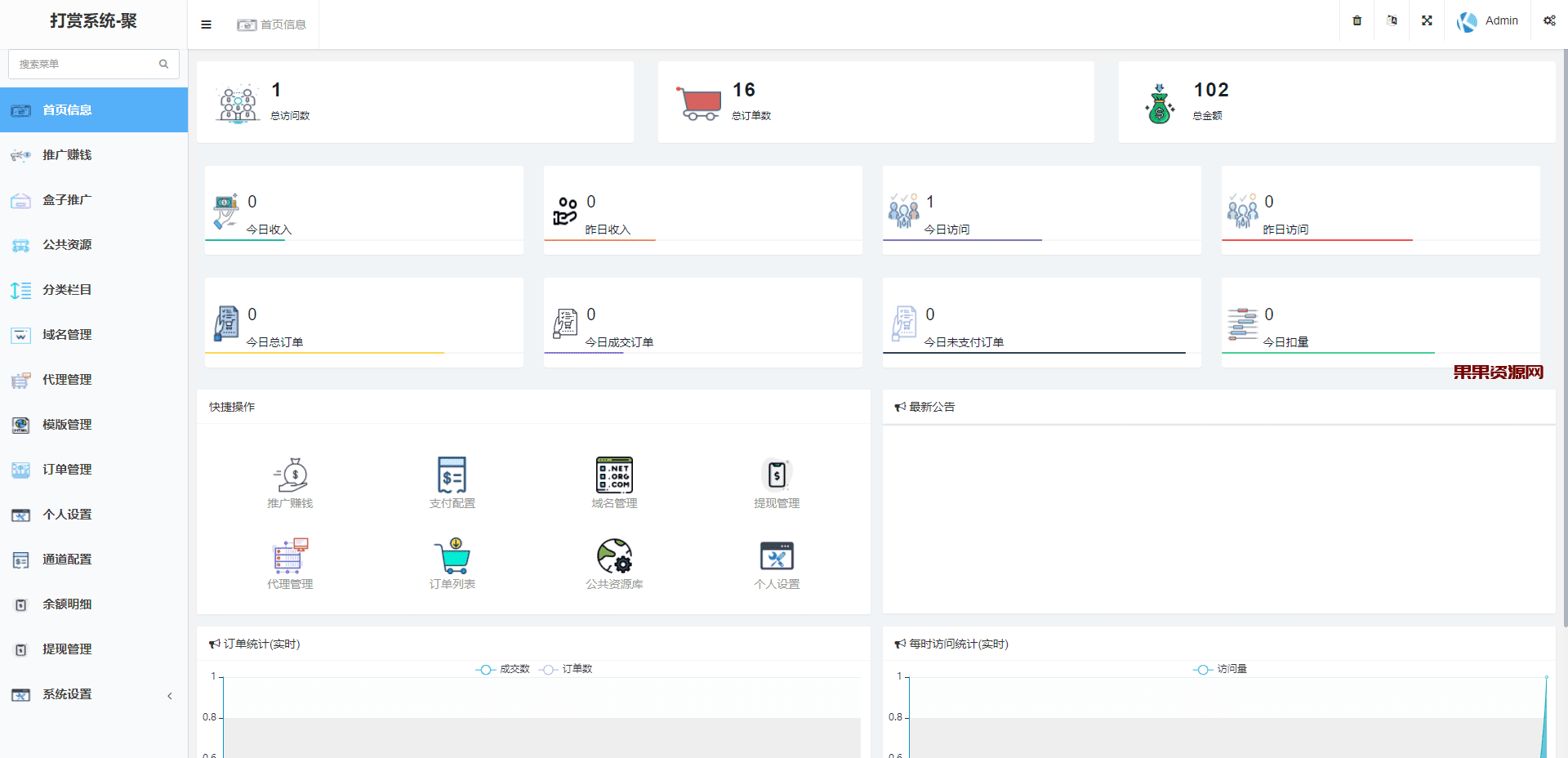Open the Admin user dropdown
The height and width of the screenshot is (758, 1568).
click(1488, 21)
